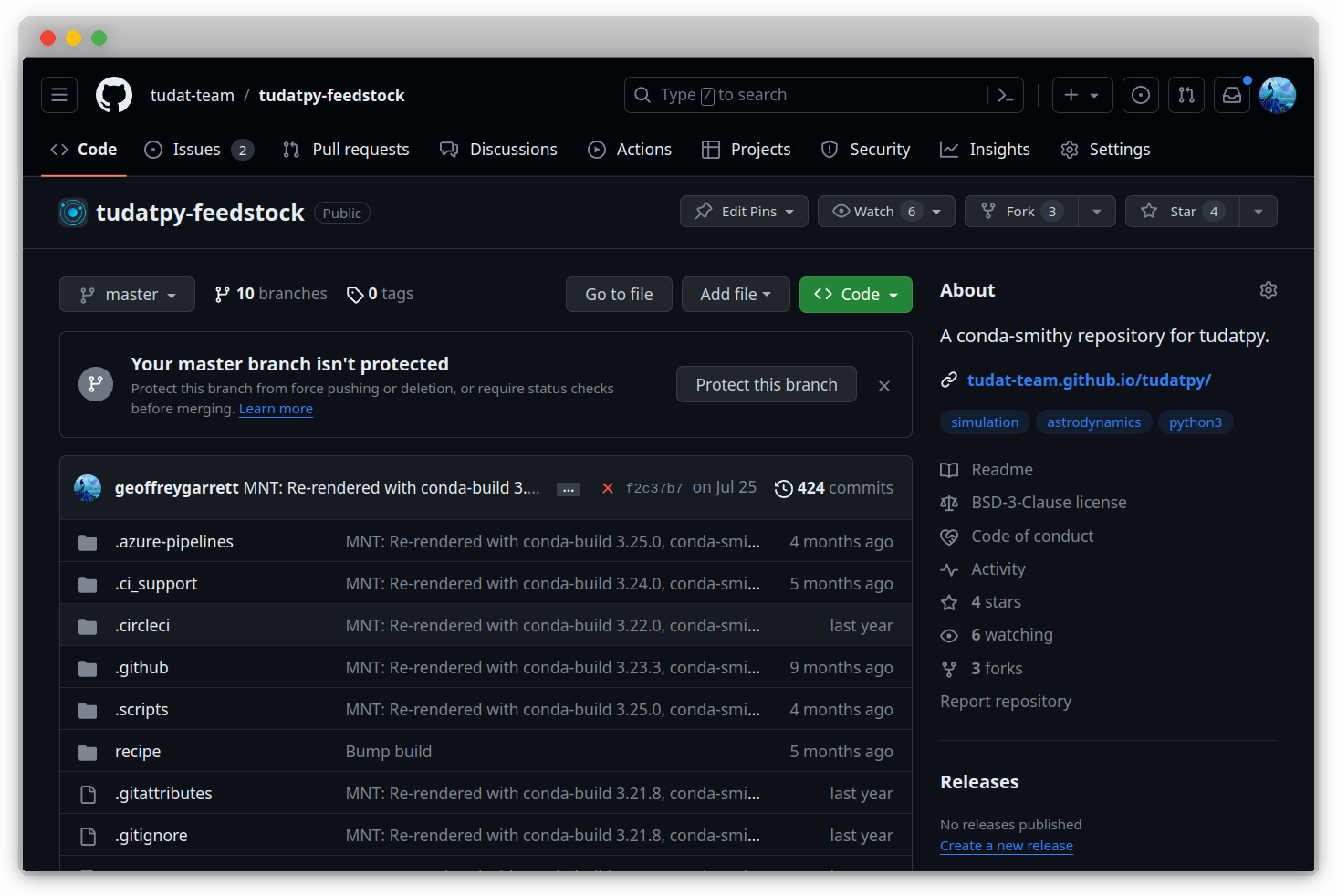Click the tudatpy-feedstock repository avatar icon
1337x896 pixels.
coord(73,213)
